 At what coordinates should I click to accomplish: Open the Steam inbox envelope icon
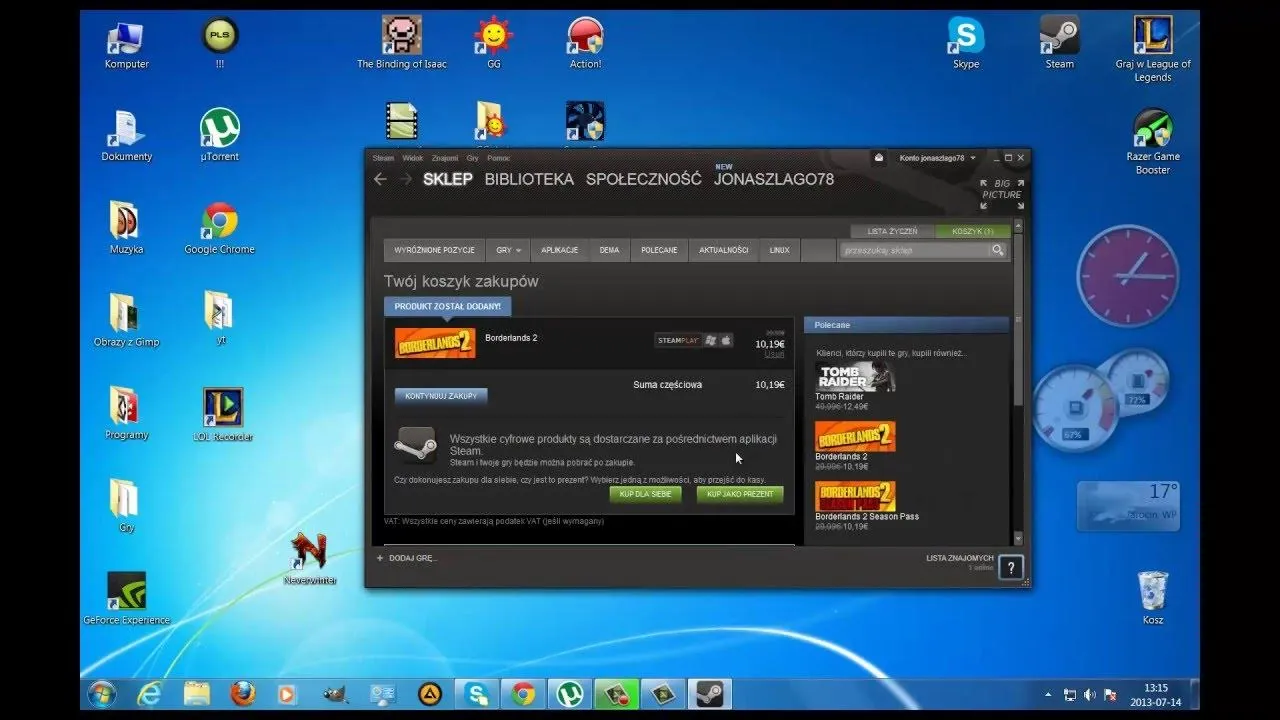(879, 158)
